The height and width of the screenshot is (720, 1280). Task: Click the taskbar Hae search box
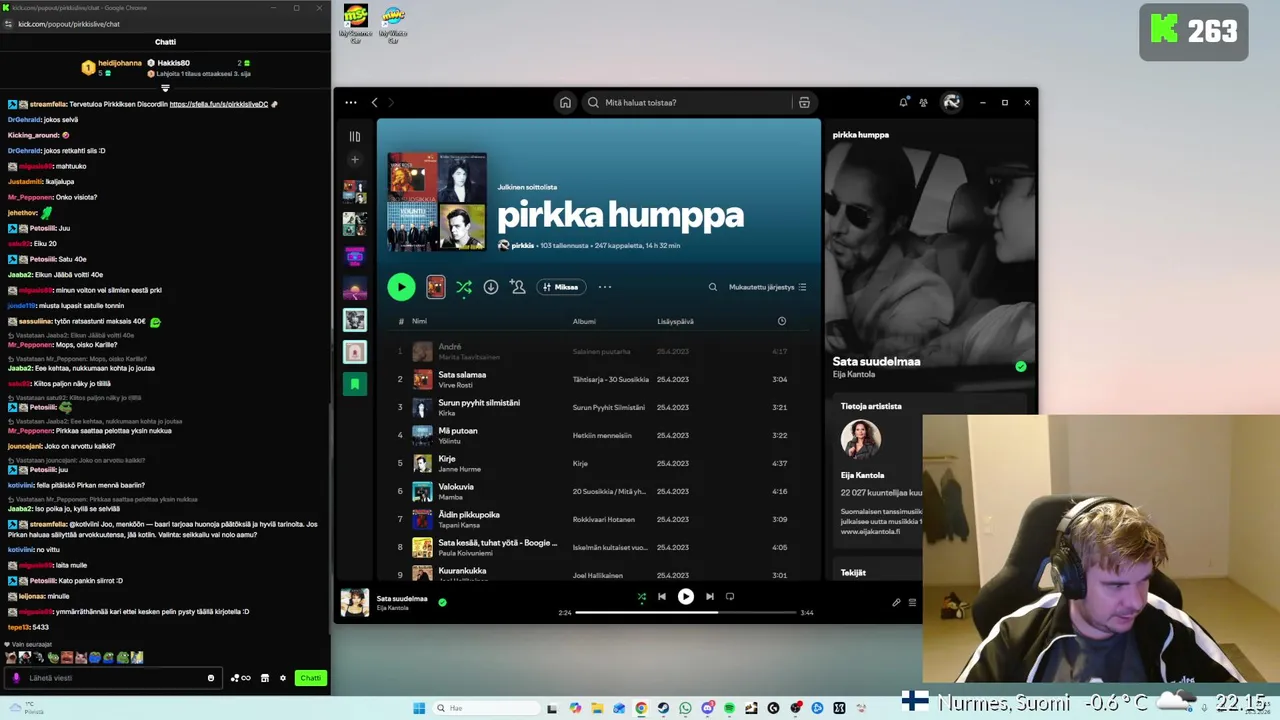pyautogui.click(x=486, y=708)
